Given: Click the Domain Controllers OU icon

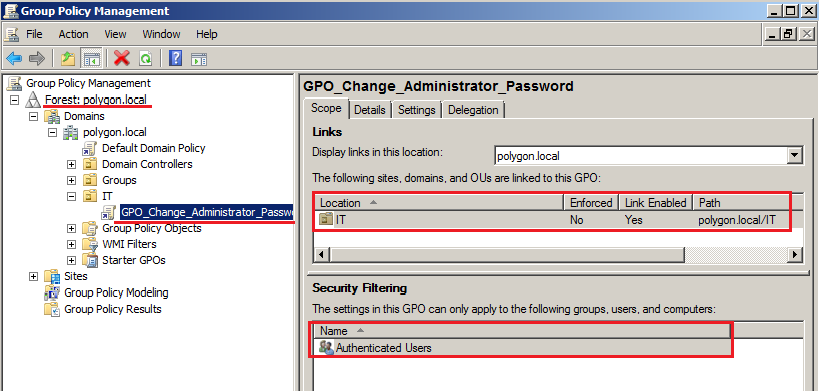Looking at the screenshot, I should (90, 164).
